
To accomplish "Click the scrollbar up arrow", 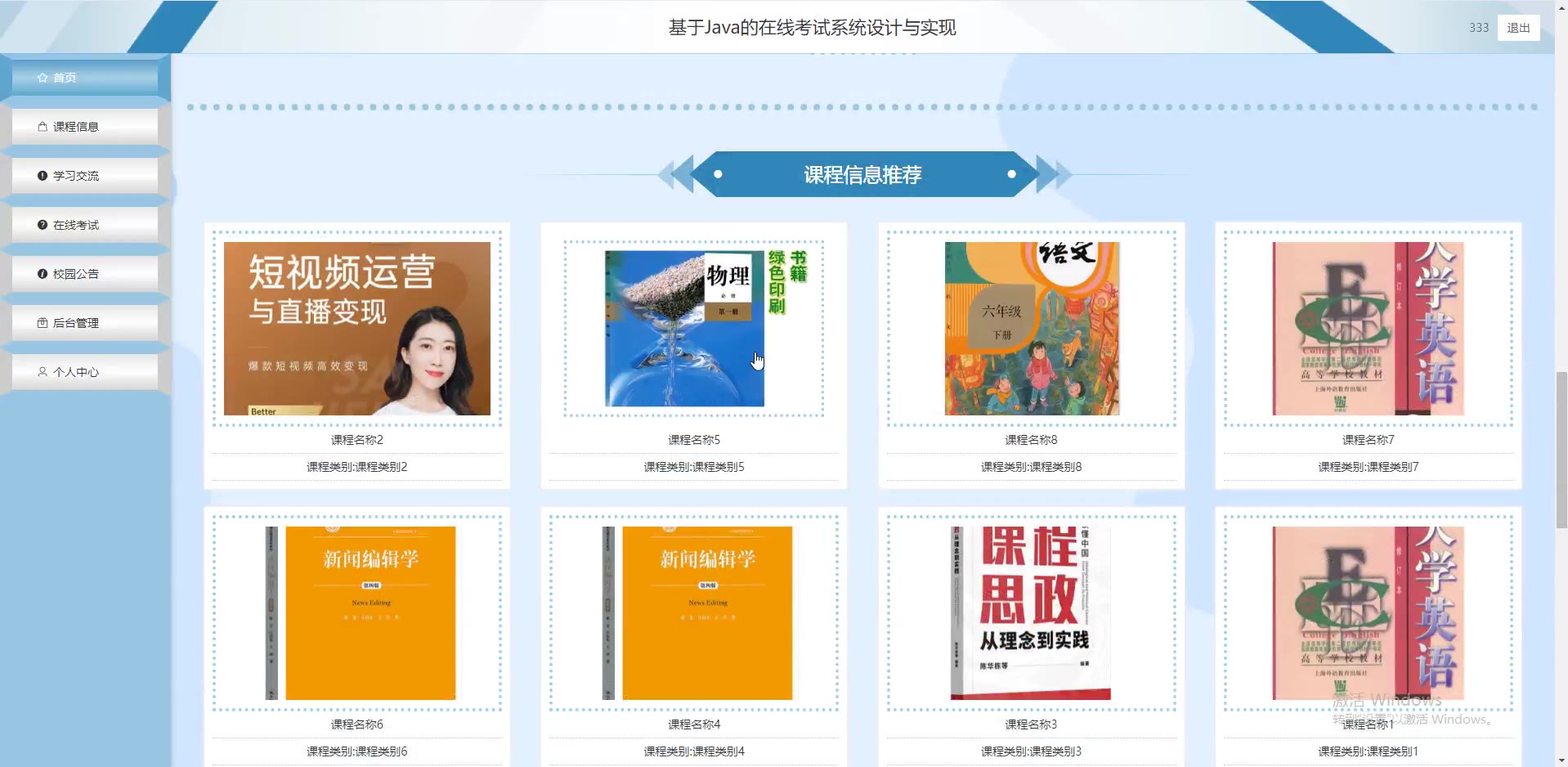I will (x=1561, y=6).
